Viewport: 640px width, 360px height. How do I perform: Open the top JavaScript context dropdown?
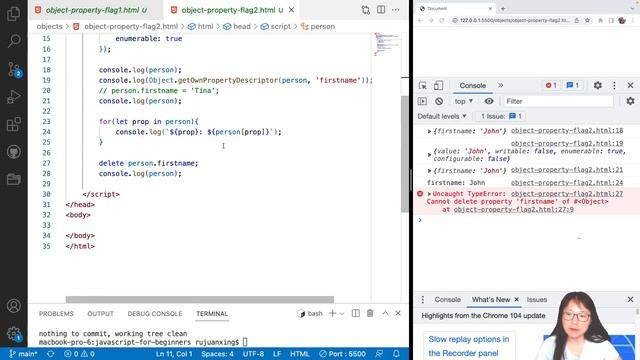[x=464, y=101]
